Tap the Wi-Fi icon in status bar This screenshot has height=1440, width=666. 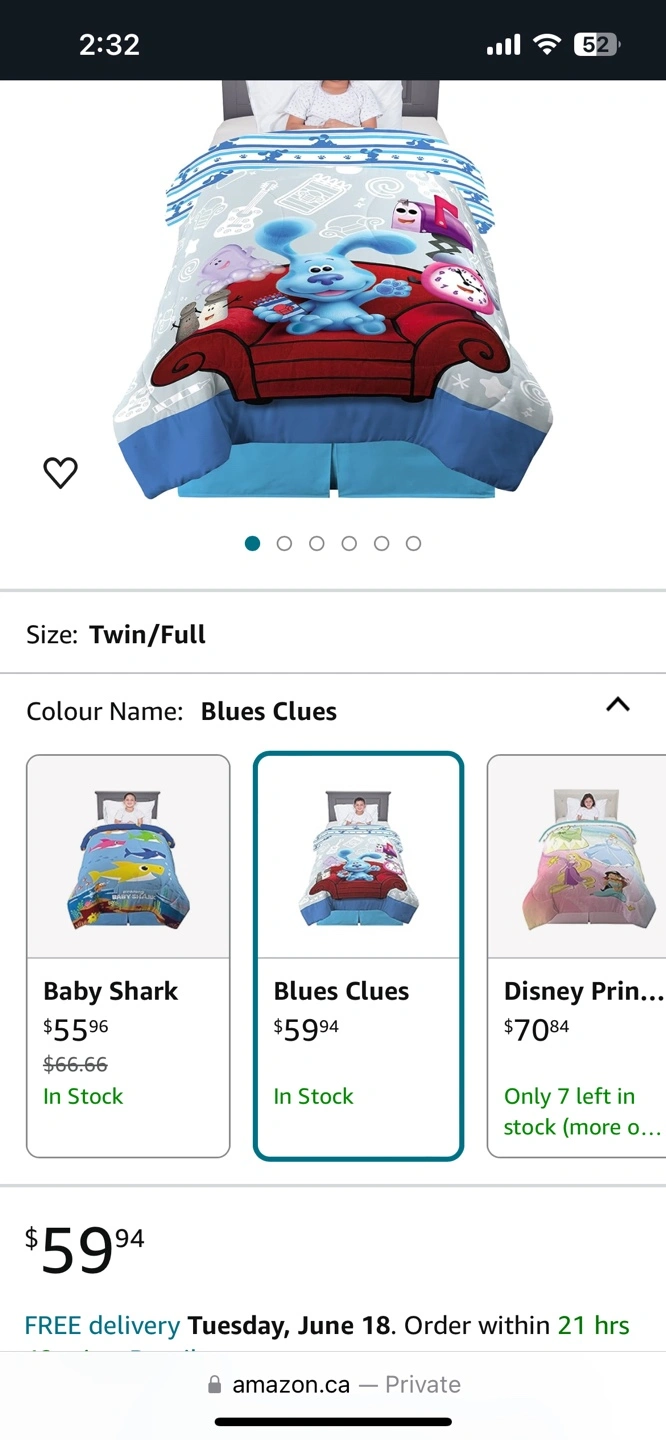pos(547,45)
